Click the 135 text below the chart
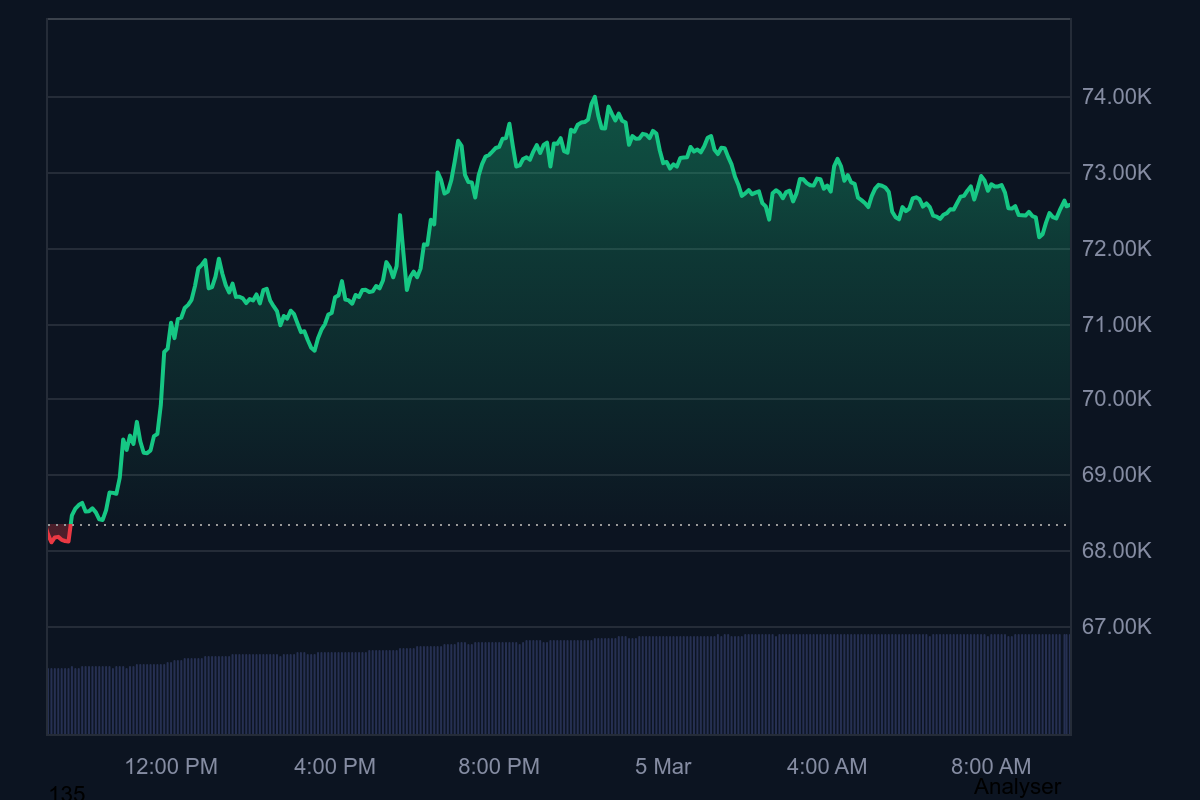This screenshot has height=800, width=1200. (x=67, y=793)
